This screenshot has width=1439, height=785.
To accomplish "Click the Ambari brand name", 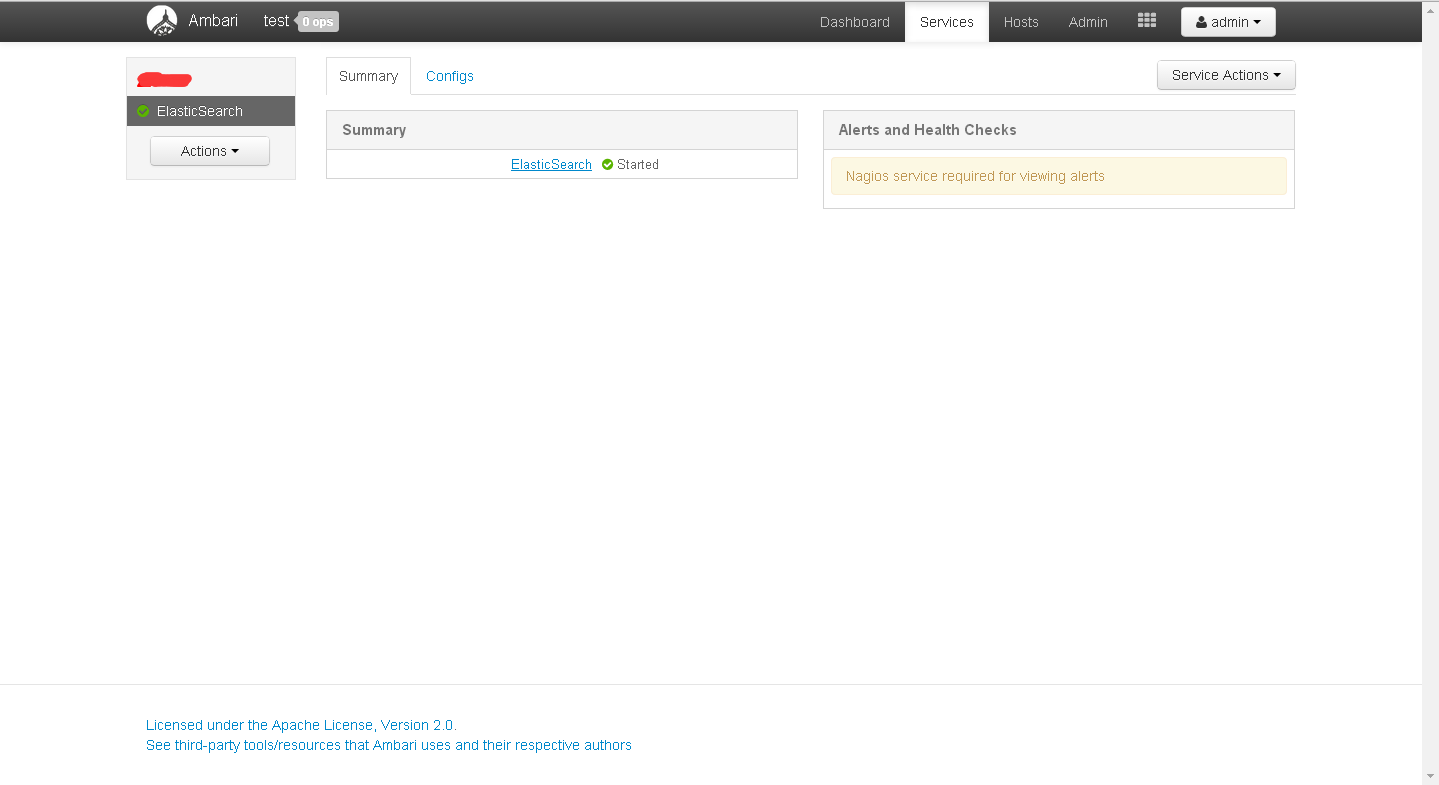I will (x=213, y=21).
